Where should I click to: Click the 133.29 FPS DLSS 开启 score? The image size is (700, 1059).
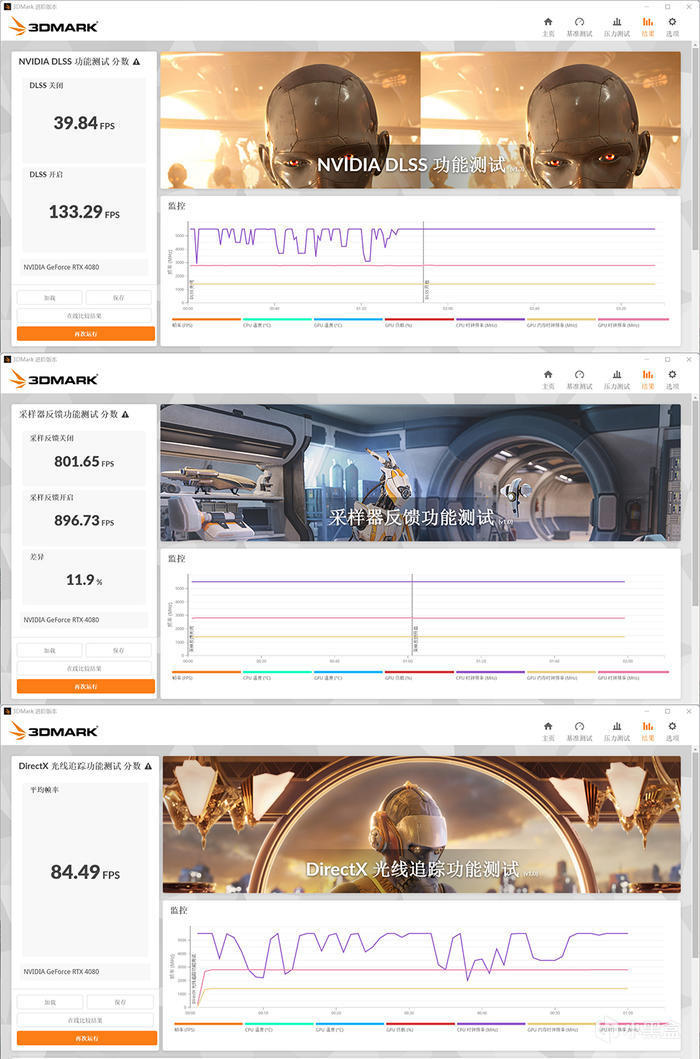point(84,212)
